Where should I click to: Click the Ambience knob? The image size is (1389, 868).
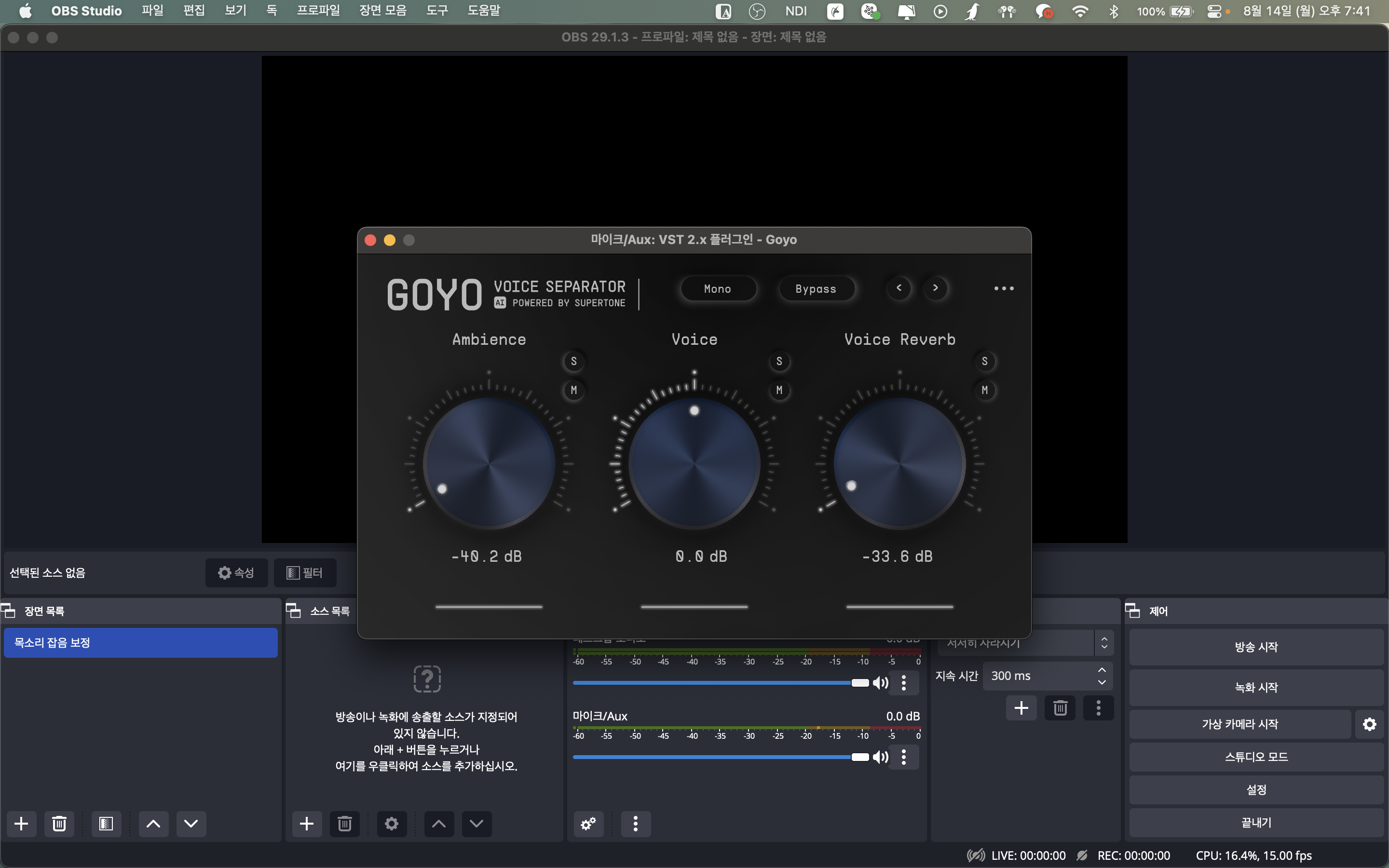click(x=489, y=464)
